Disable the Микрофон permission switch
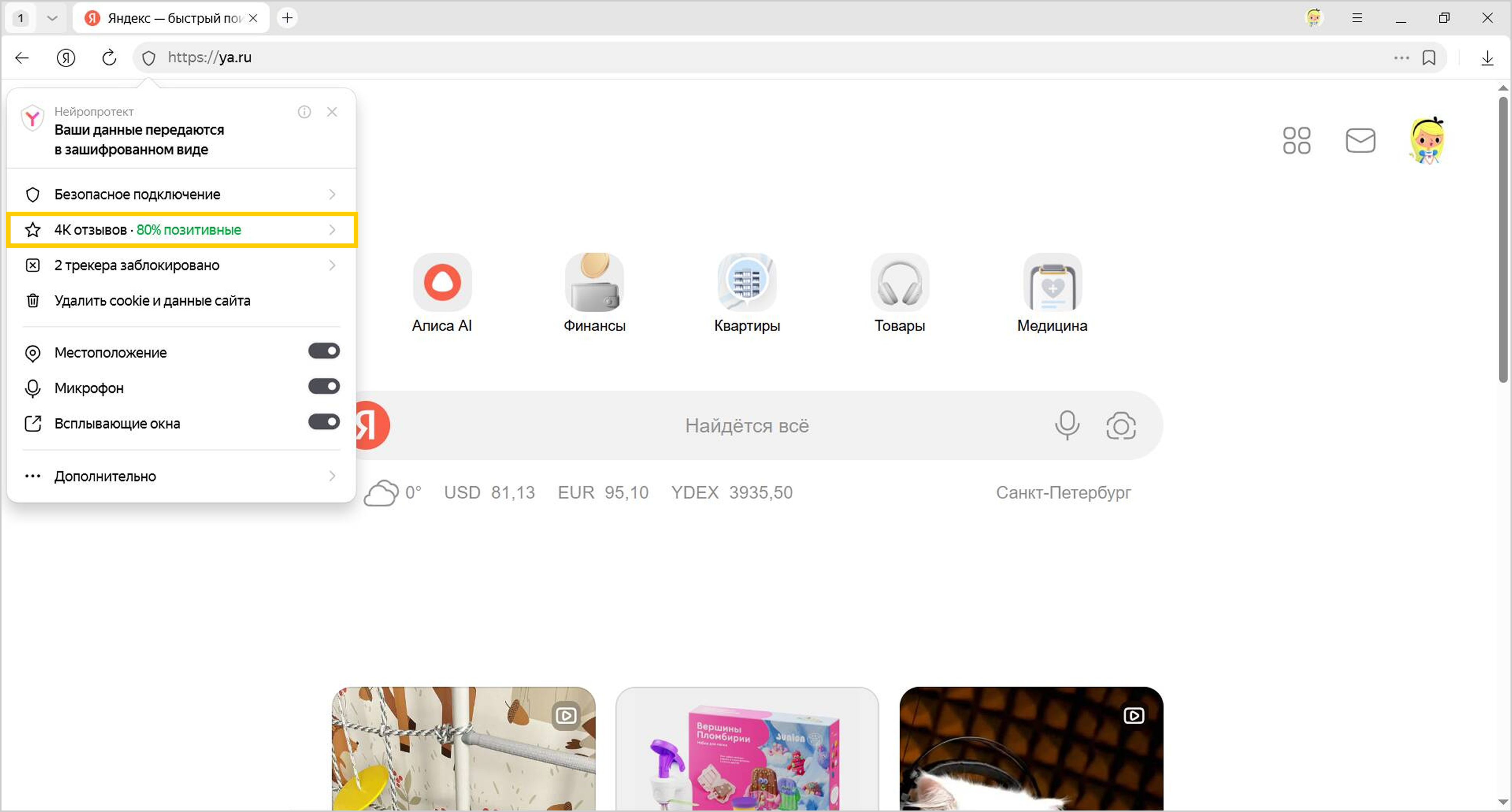Screen dimensions: 1512x812 (x=324, y=386)
